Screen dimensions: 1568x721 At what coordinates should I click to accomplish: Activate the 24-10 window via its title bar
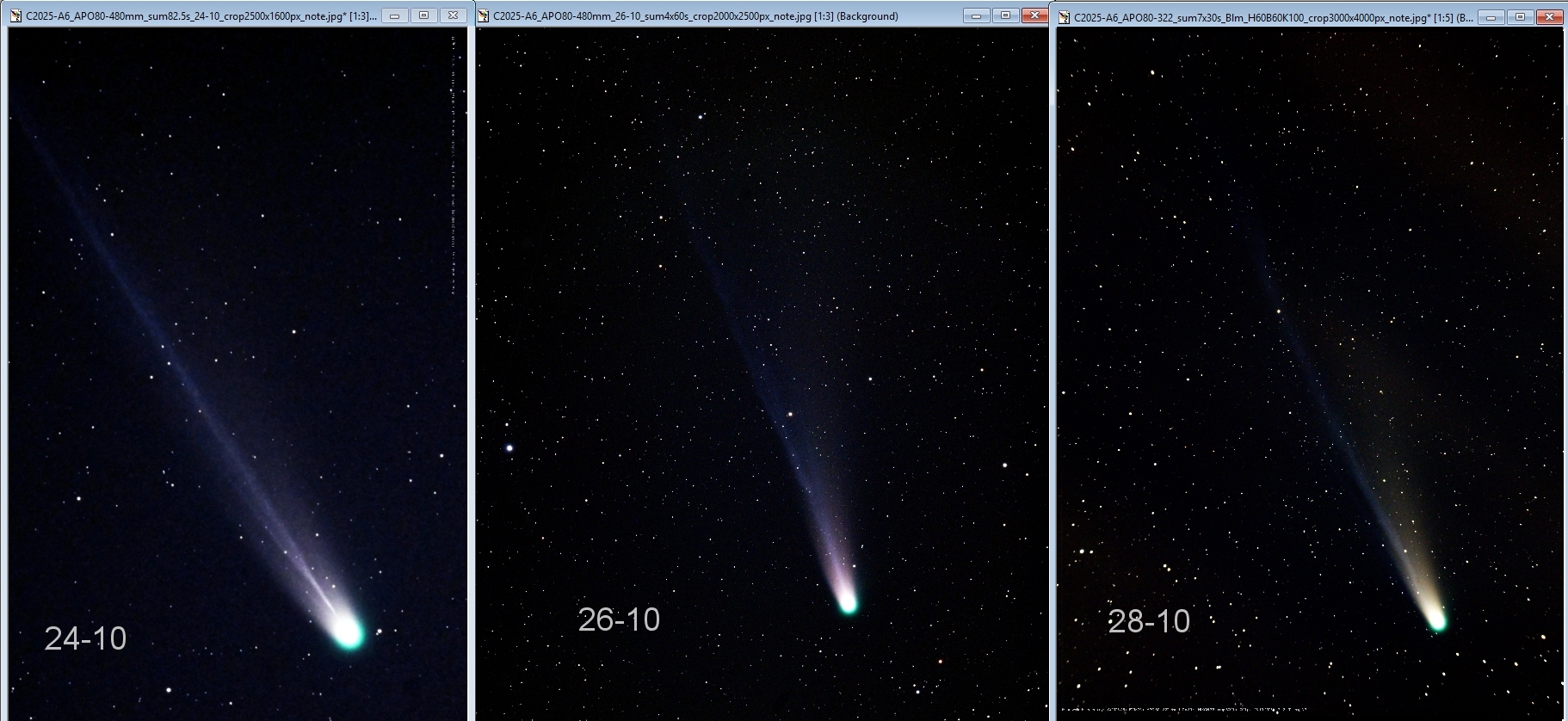pos(198,15)
